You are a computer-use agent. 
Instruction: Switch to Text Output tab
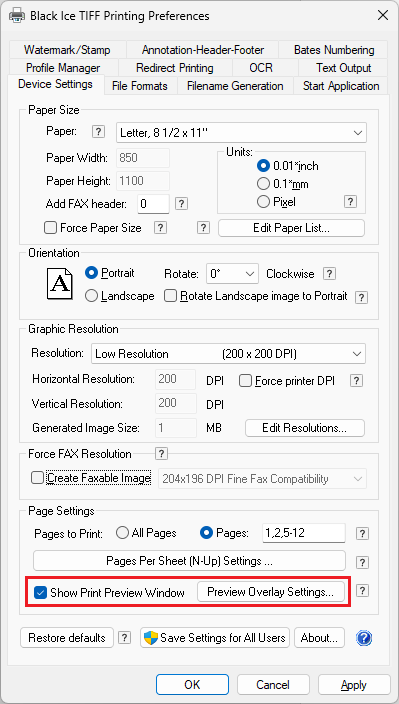point(344,68)
